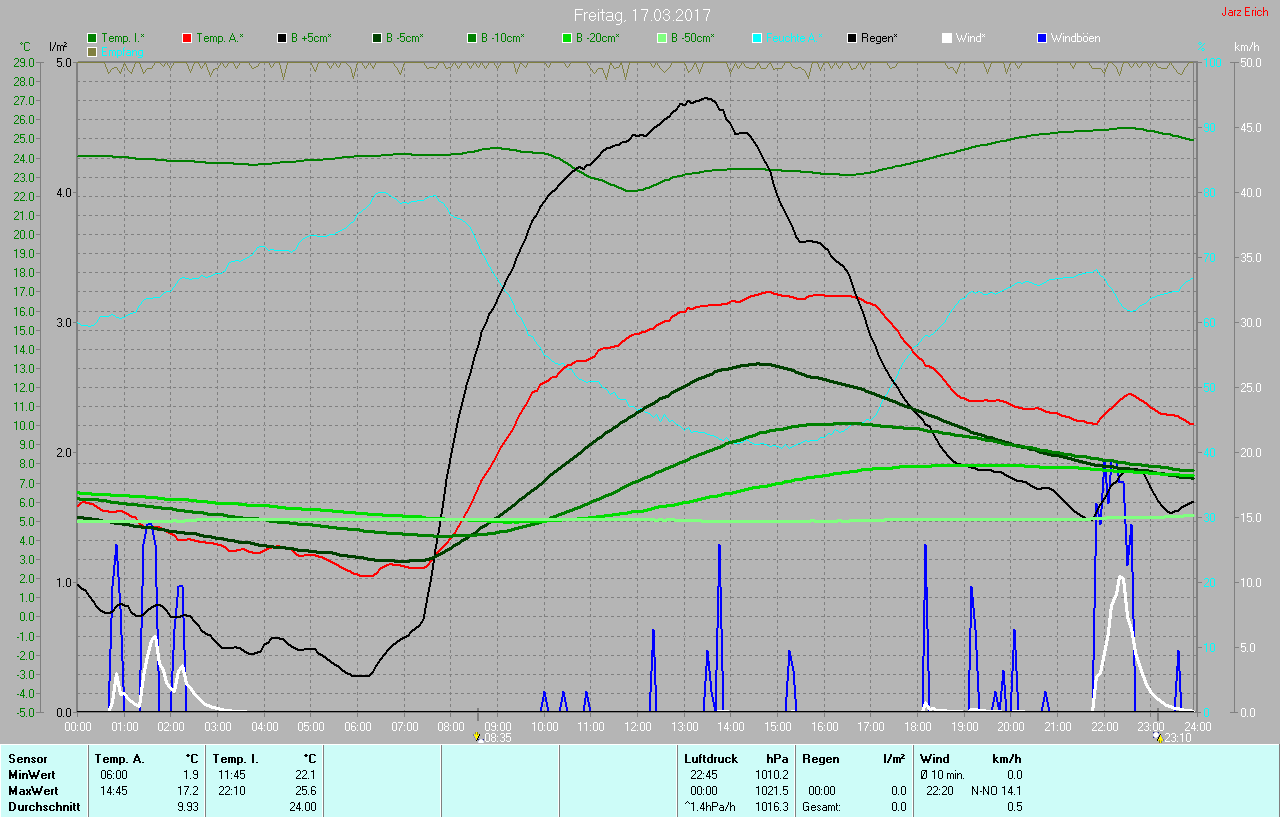
Task: Click the "Durchschnitt" row label
Action: pos(44,807)
